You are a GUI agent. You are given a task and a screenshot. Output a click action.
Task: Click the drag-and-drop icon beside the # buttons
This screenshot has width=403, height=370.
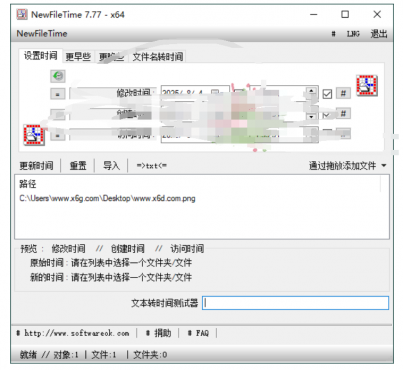click(x=367, y=85)
